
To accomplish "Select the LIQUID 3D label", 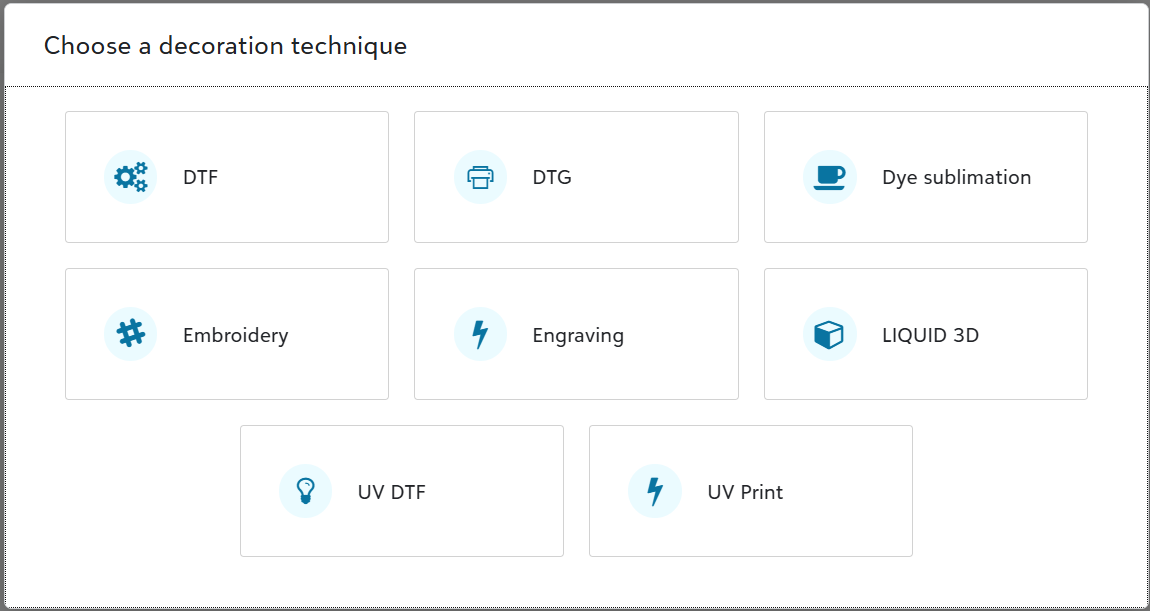I will pyautogui.click(x=930, y=335).
